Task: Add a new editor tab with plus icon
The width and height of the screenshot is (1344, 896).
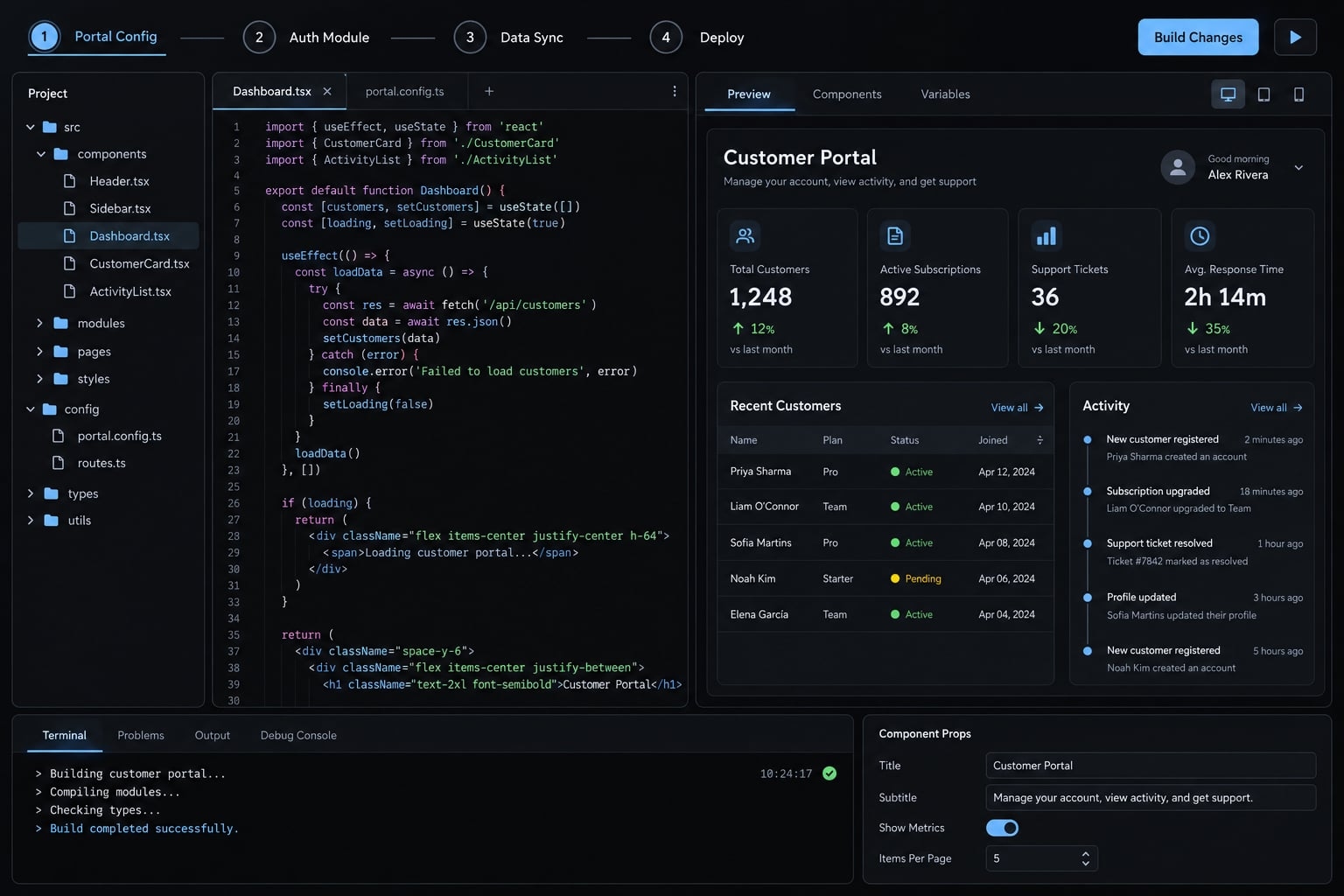Action: pyautogui.click(x=489, y=91)
